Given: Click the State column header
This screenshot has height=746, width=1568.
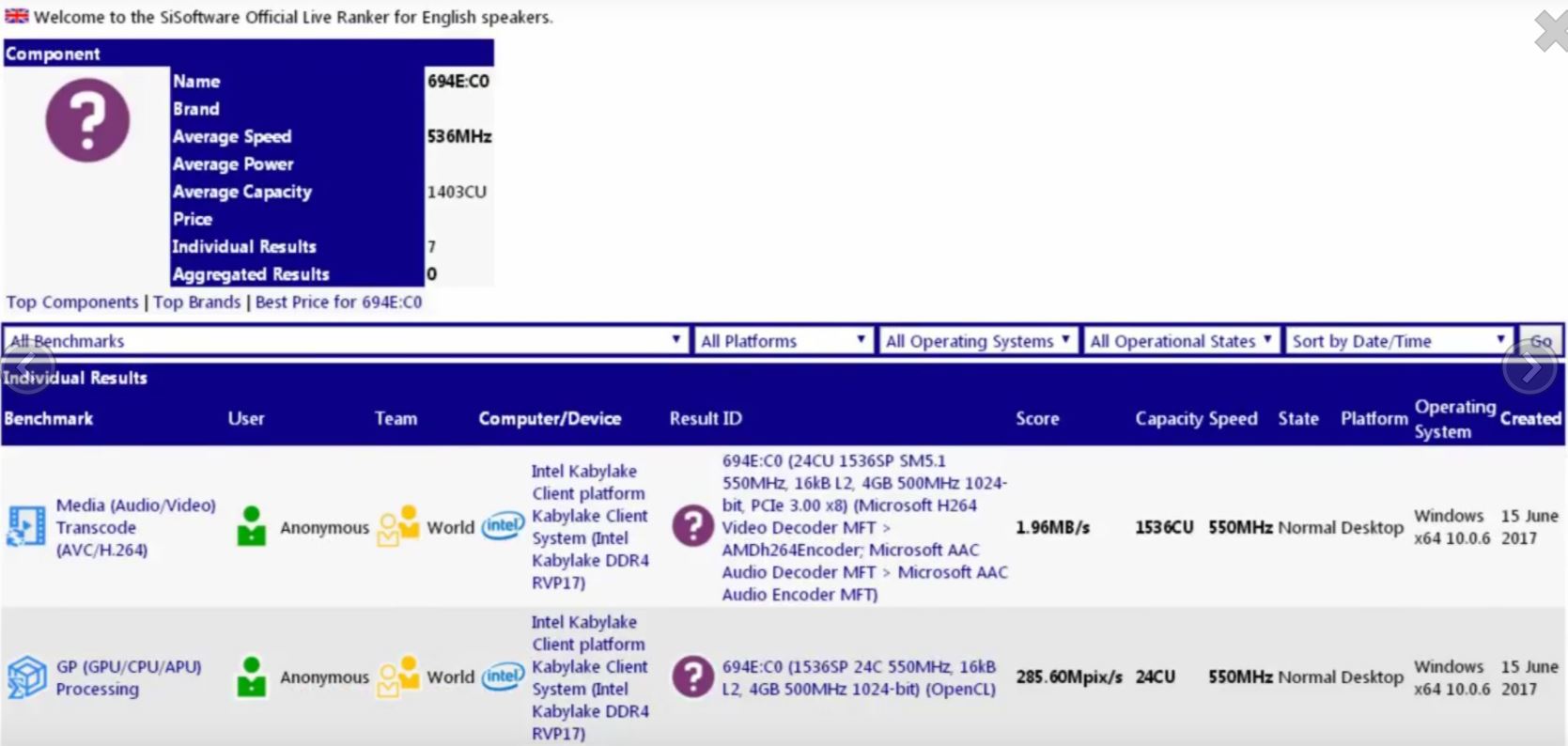Looking at the screenshot, I should point(1298,419).
